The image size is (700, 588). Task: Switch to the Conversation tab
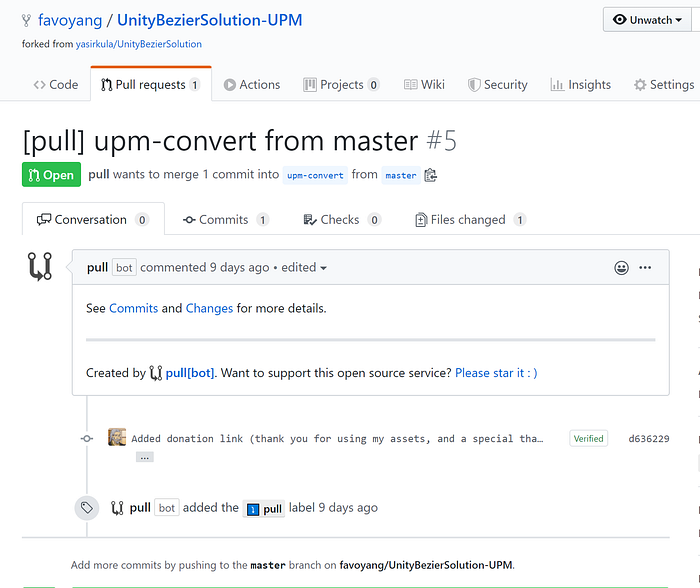(93, 219)
